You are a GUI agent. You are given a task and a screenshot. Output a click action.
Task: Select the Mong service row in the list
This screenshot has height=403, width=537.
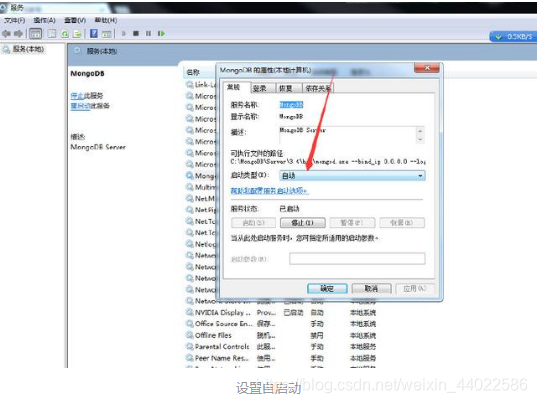pos(201,176)
